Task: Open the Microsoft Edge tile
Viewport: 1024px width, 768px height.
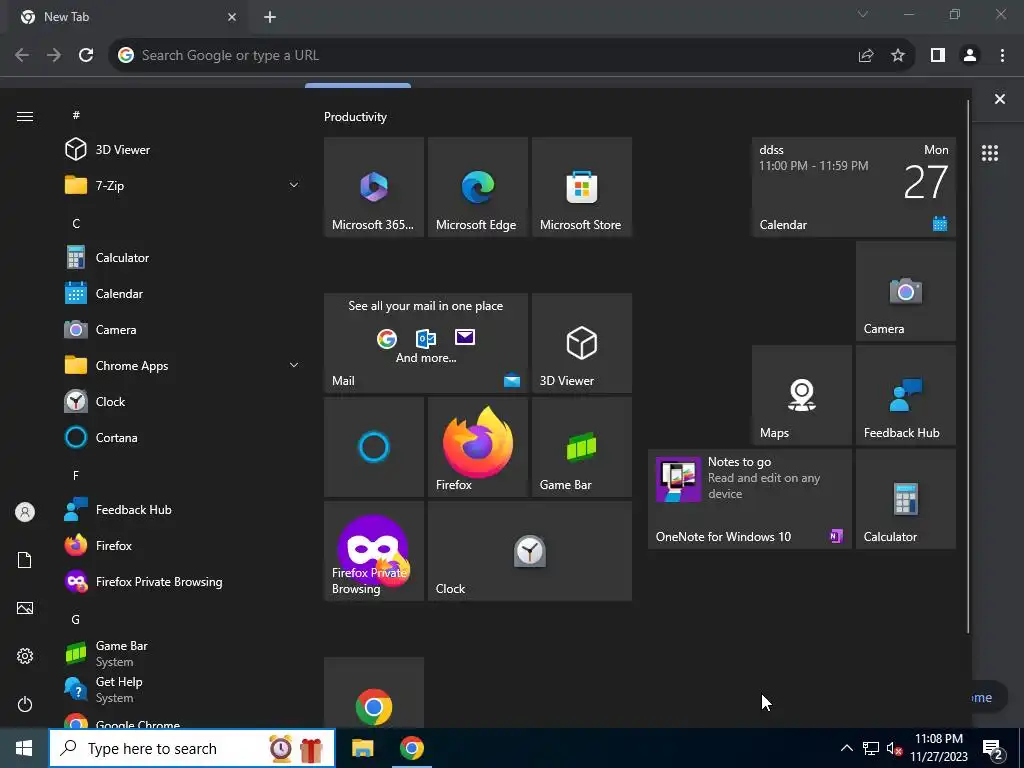Action: click(478, 187)
